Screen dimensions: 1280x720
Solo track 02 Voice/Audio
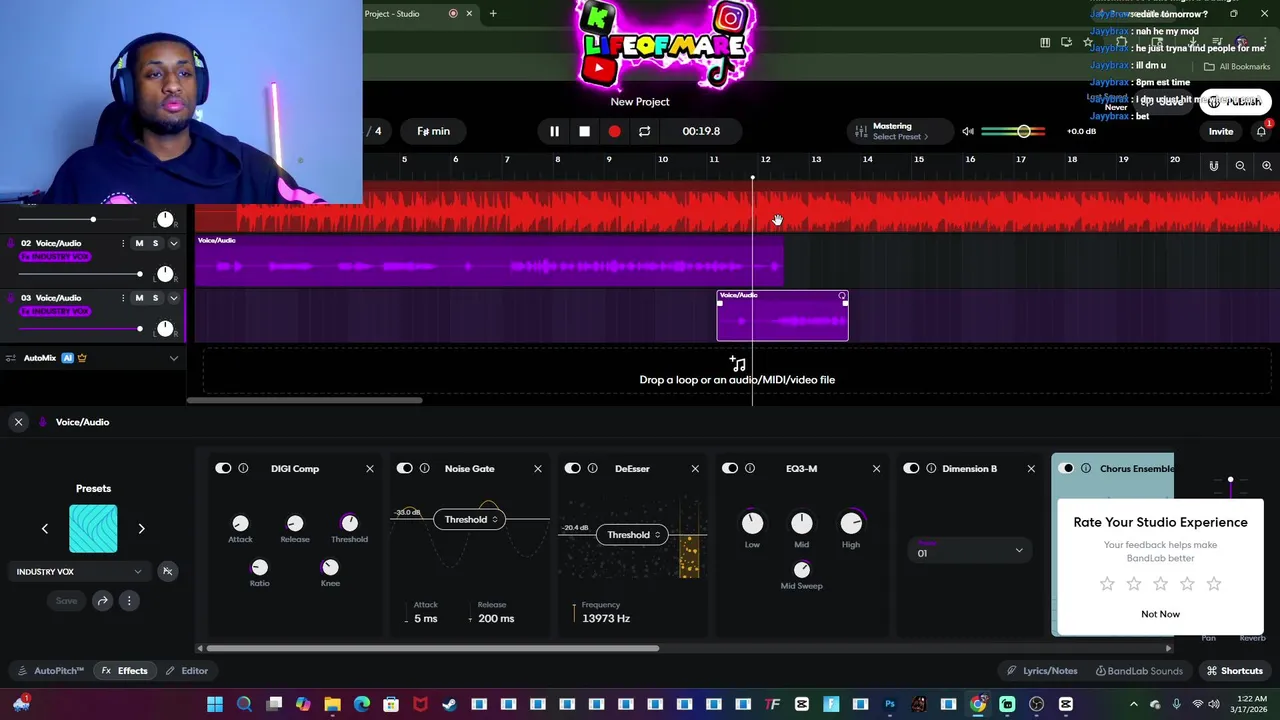[155, 243]
